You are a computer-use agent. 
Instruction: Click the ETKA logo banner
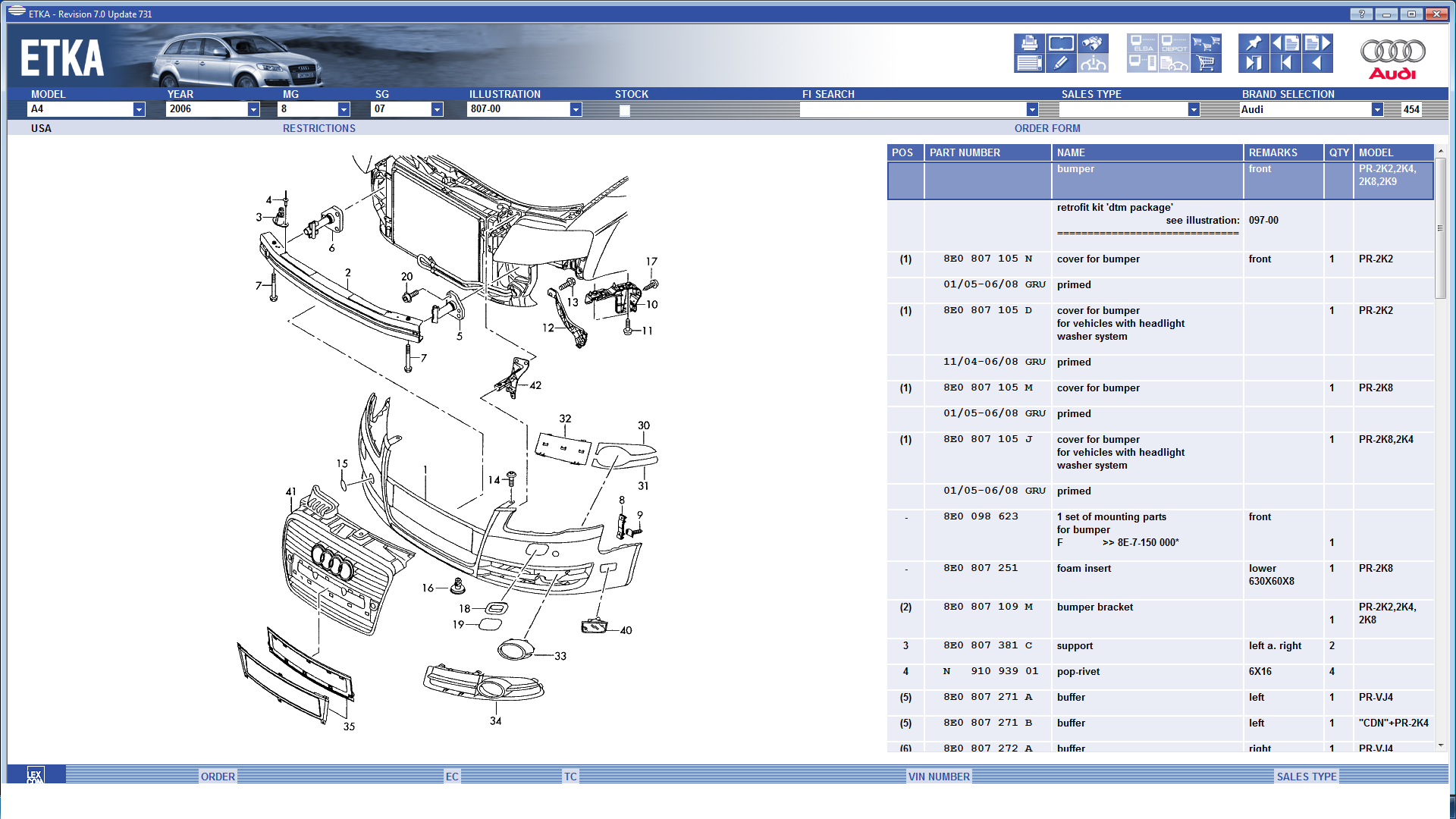62,58
